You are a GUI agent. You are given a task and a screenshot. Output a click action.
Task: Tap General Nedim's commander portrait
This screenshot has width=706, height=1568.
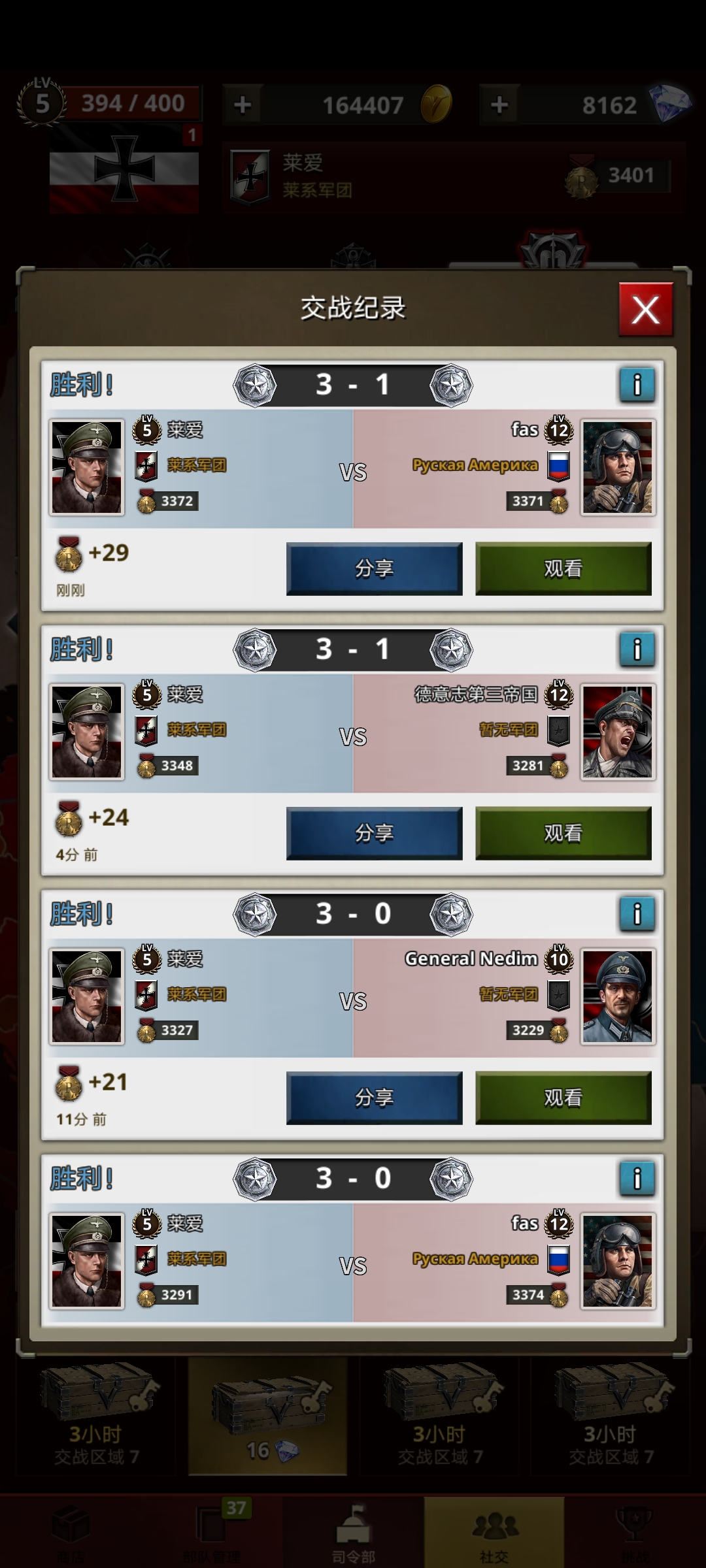coord(618,996)
